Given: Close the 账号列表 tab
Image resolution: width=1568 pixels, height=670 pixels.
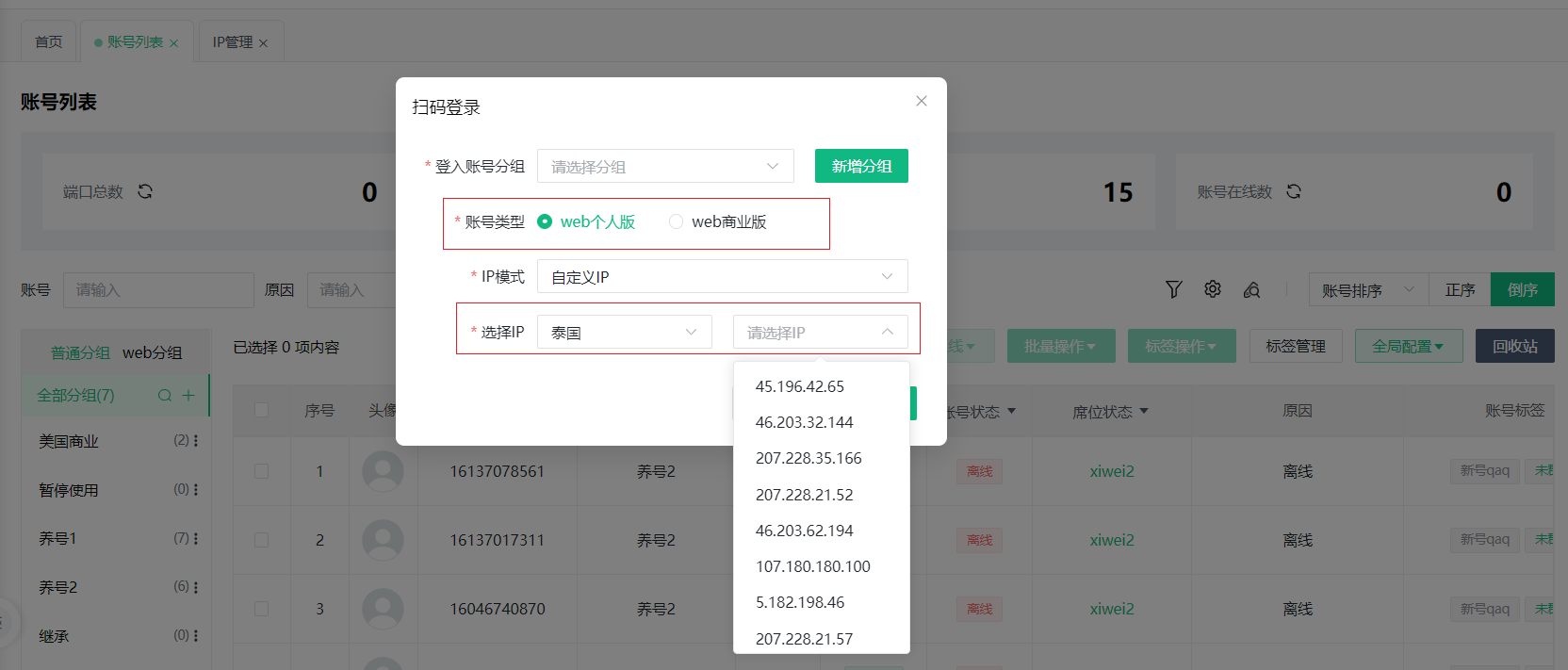Looking at the screenshot, I should pos(173,43).
